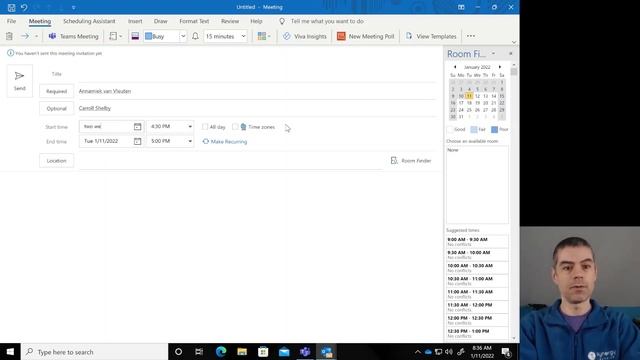
Task: Select suggested time 12:00 PM - 12:30 PM
Action: tap(477, 320)
